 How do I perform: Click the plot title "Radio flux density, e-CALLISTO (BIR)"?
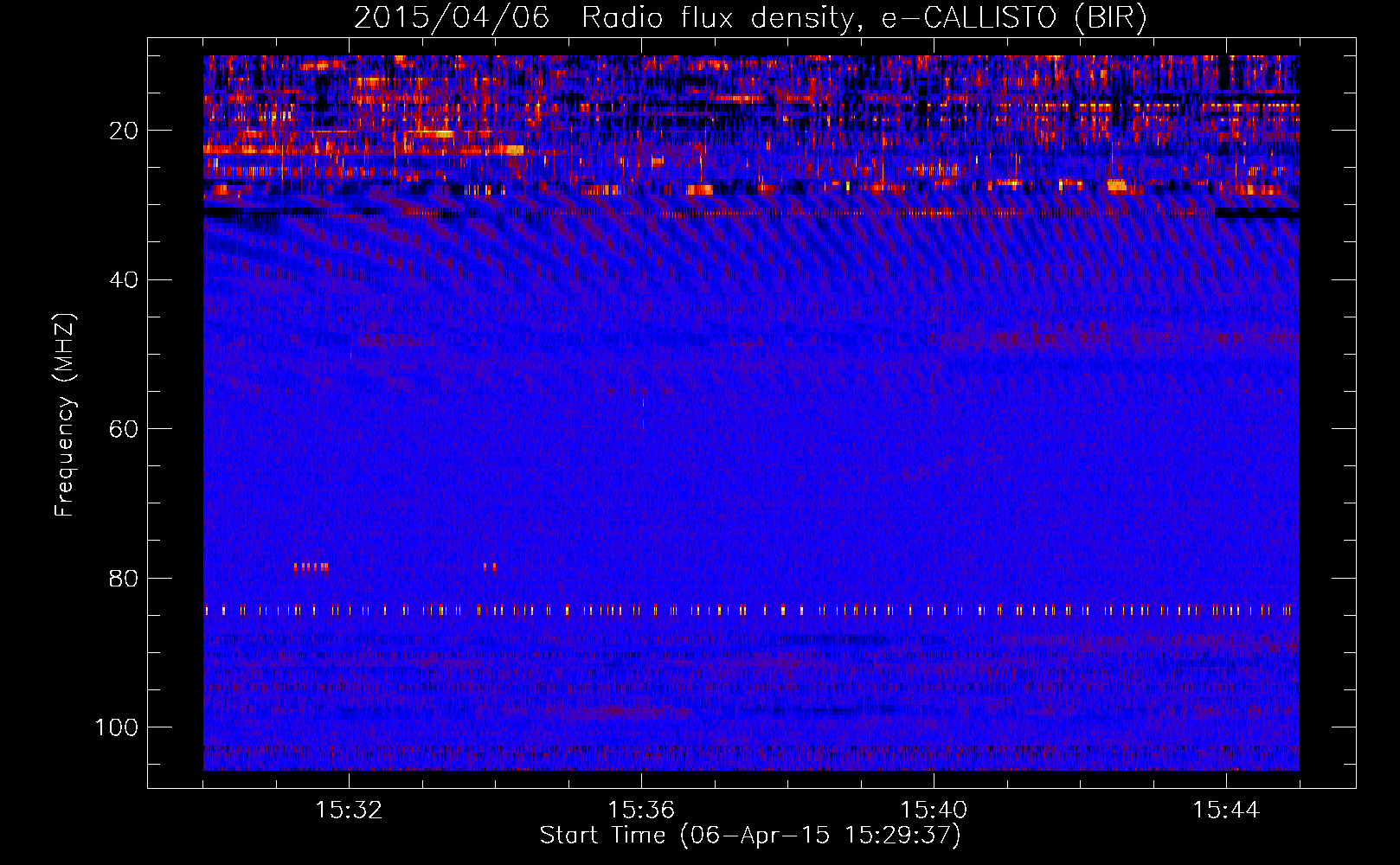(864, 18)
